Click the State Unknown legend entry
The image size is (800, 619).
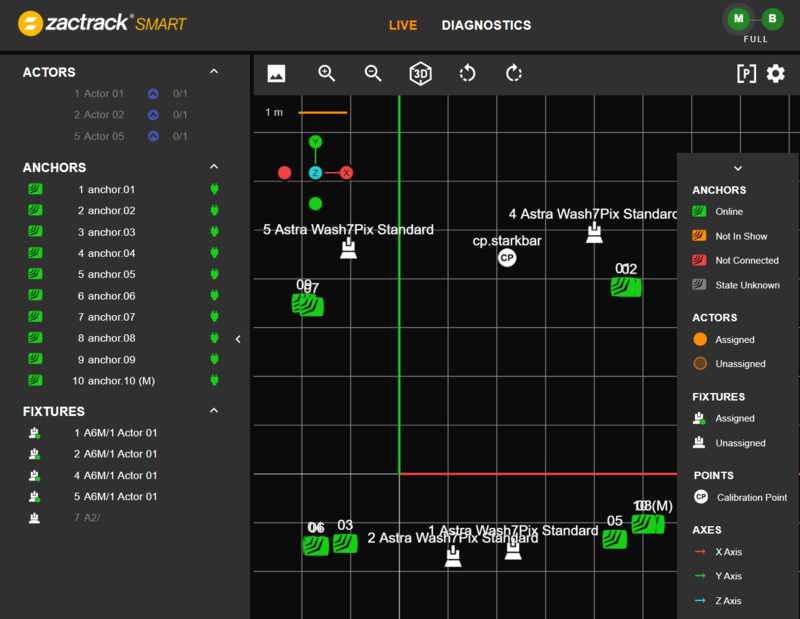coord(736,285)
